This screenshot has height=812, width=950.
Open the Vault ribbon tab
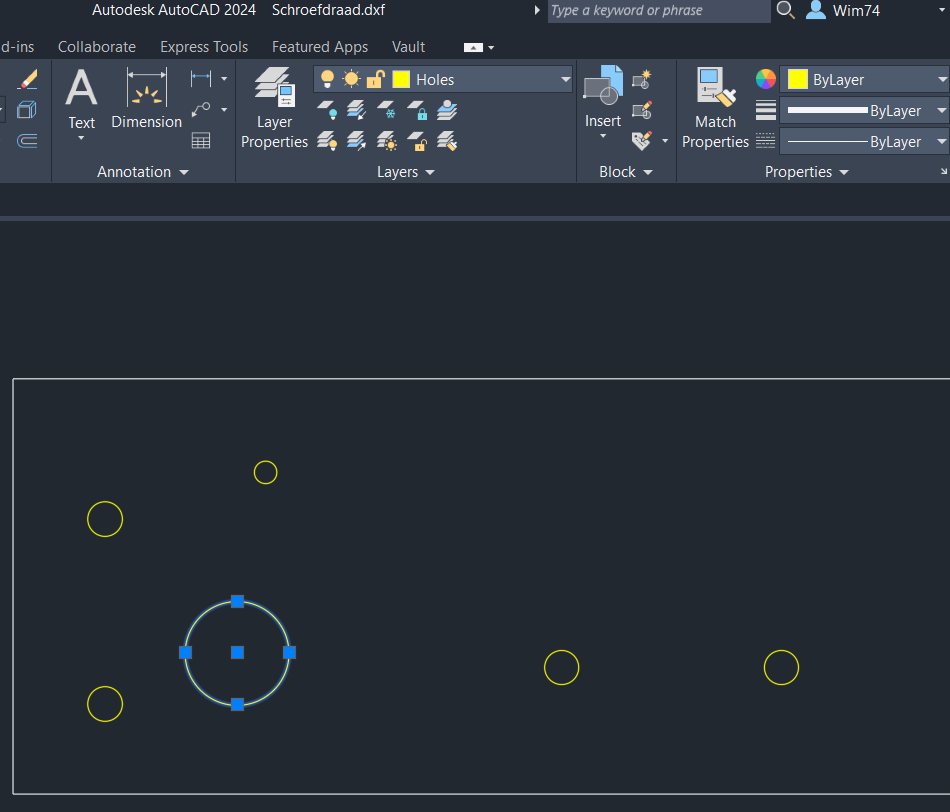coord(408,47)
